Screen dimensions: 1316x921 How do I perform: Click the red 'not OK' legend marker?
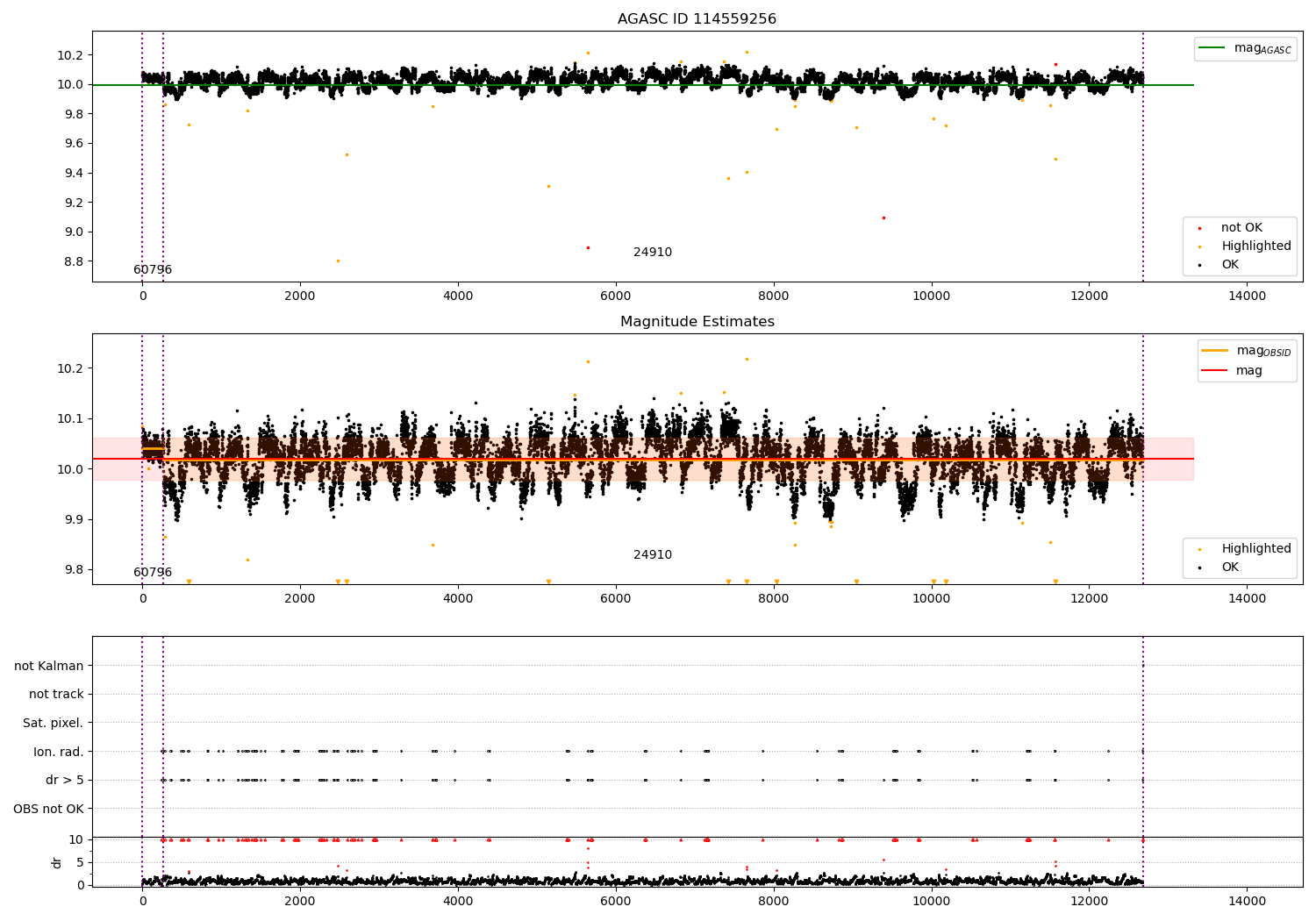click(1199, 228)
